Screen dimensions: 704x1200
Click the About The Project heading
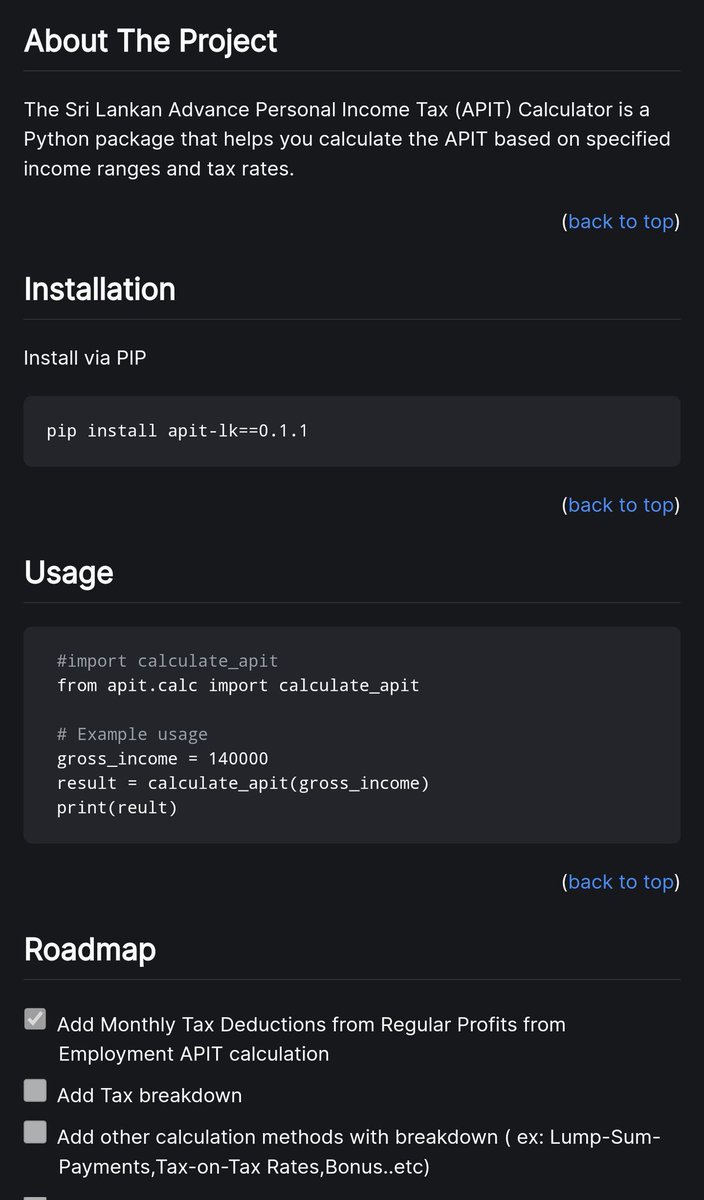(151, 41)
